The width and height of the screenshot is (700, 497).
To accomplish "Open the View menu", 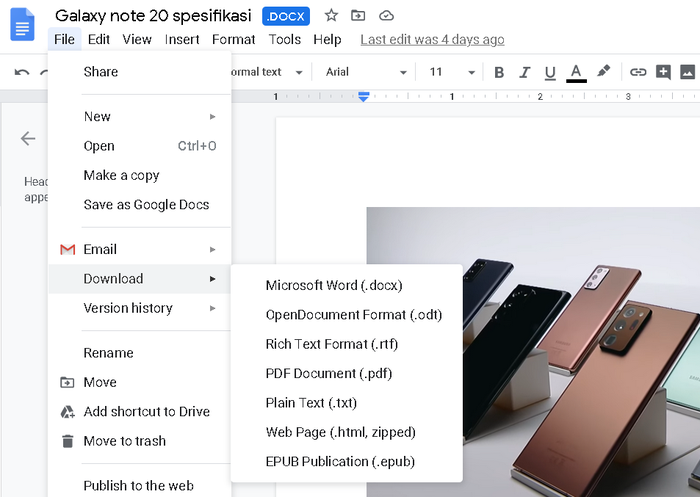I will (137, 39).
